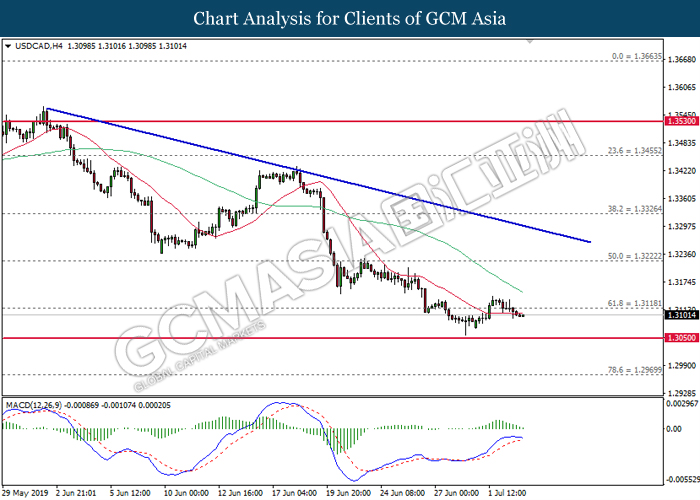Select the 1.35300 red price label
This screenshot has height=500, width=700.
(681, 121)
